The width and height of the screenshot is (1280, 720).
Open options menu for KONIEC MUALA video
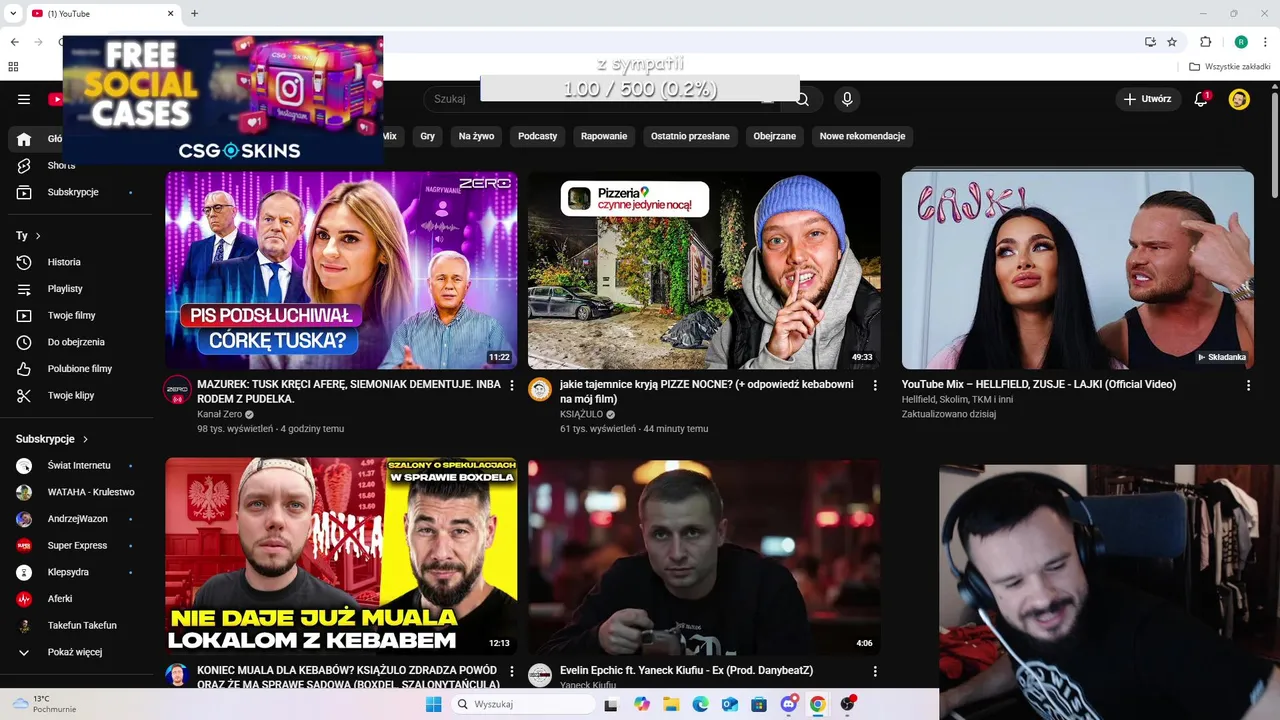pyautogui.click(x=512, y=671)
